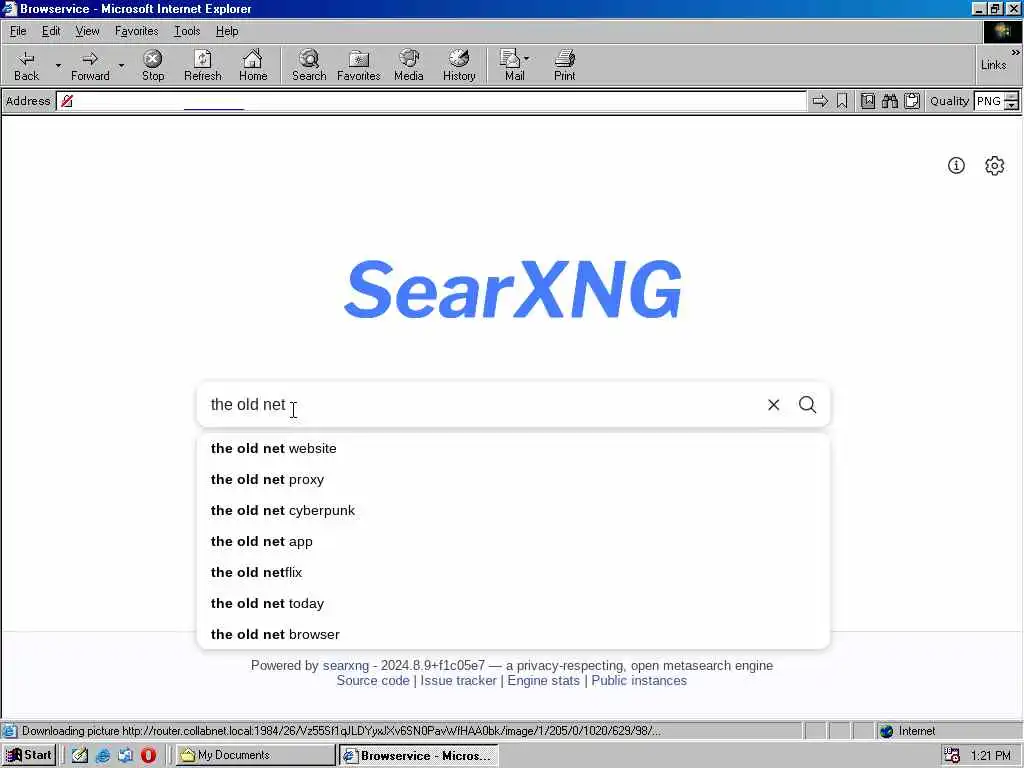Image resolution: width=1024 pixels, height=768 pixels.
Task: Submit search with the magnifier icon
Action: tap(808, 405)
